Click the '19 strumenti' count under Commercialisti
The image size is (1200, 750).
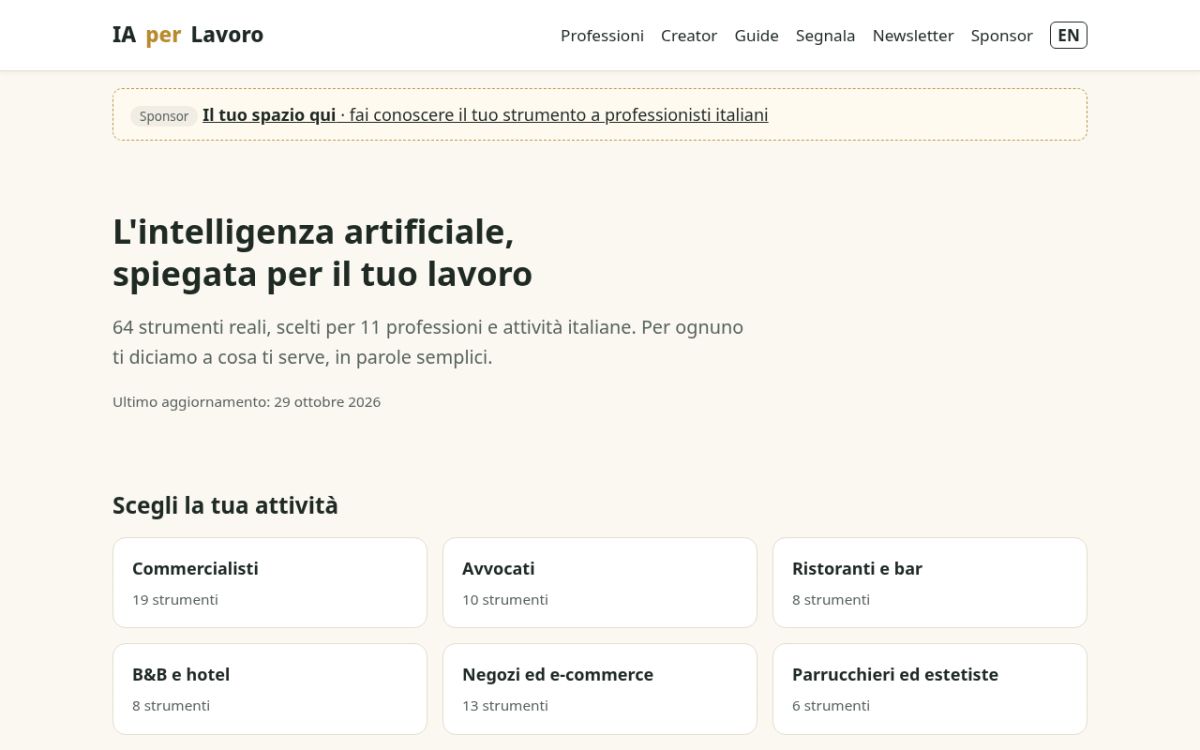(x=175, y=600)
